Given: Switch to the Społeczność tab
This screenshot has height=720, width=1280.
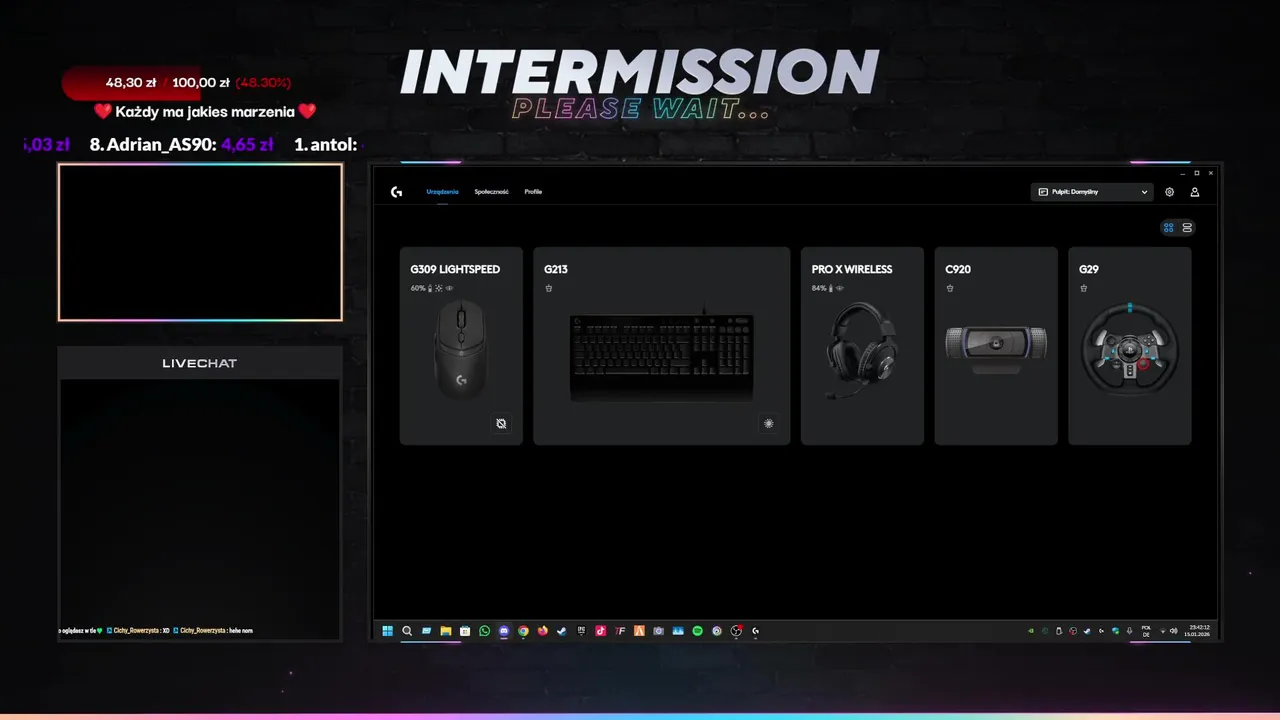Looking at the screenshot, I should (x=491, y=192).
